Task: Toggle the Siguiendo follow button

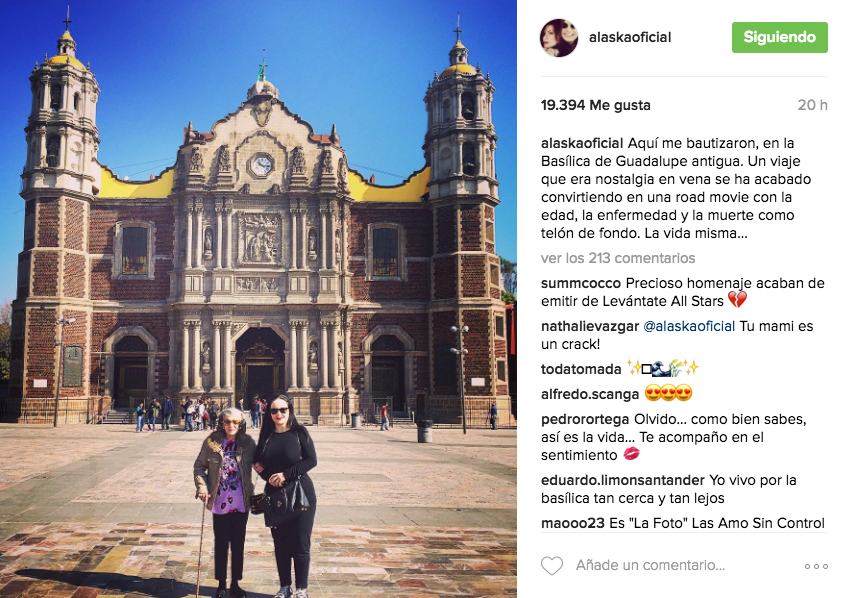Action: 779,37
